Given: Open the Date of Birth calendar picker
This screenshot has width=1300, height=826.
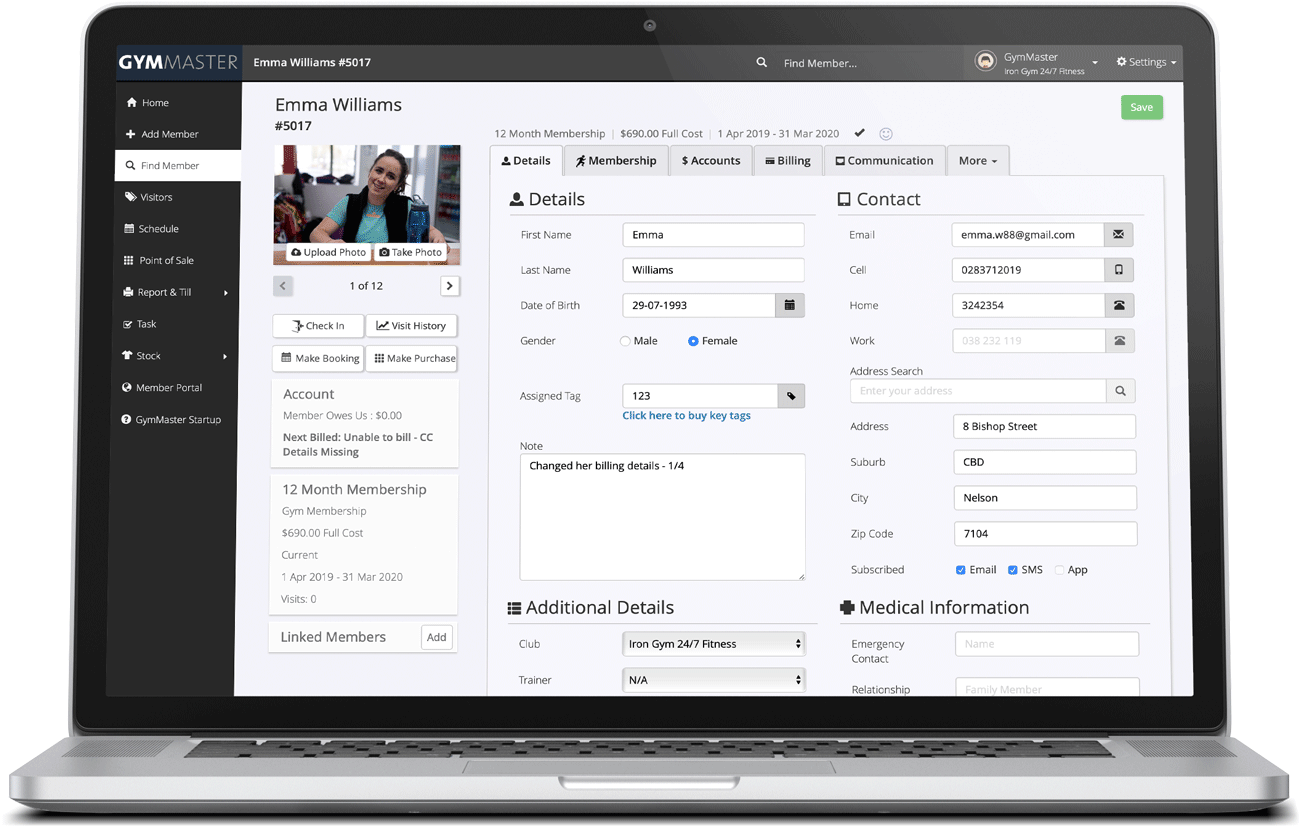Looking at the screenshot, I should [x=789, y=305].
